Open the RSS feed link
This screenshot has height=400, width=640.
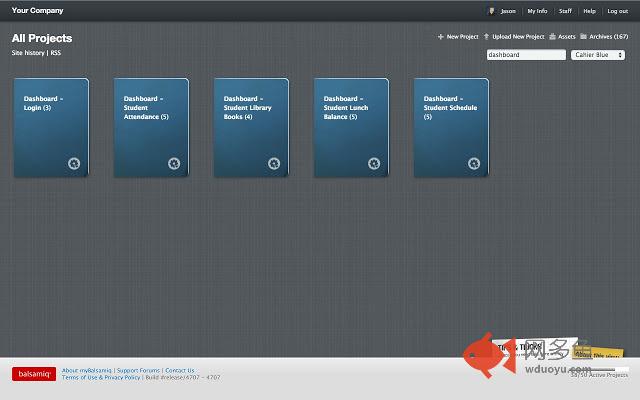point(56,52)
